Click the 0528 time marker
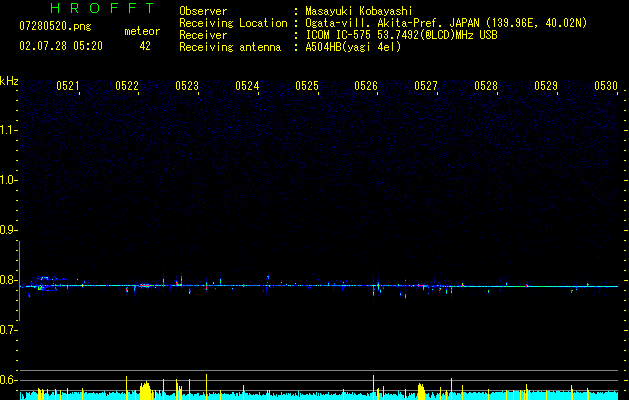This screenshot has width=629, height=400. click(486, 86)
